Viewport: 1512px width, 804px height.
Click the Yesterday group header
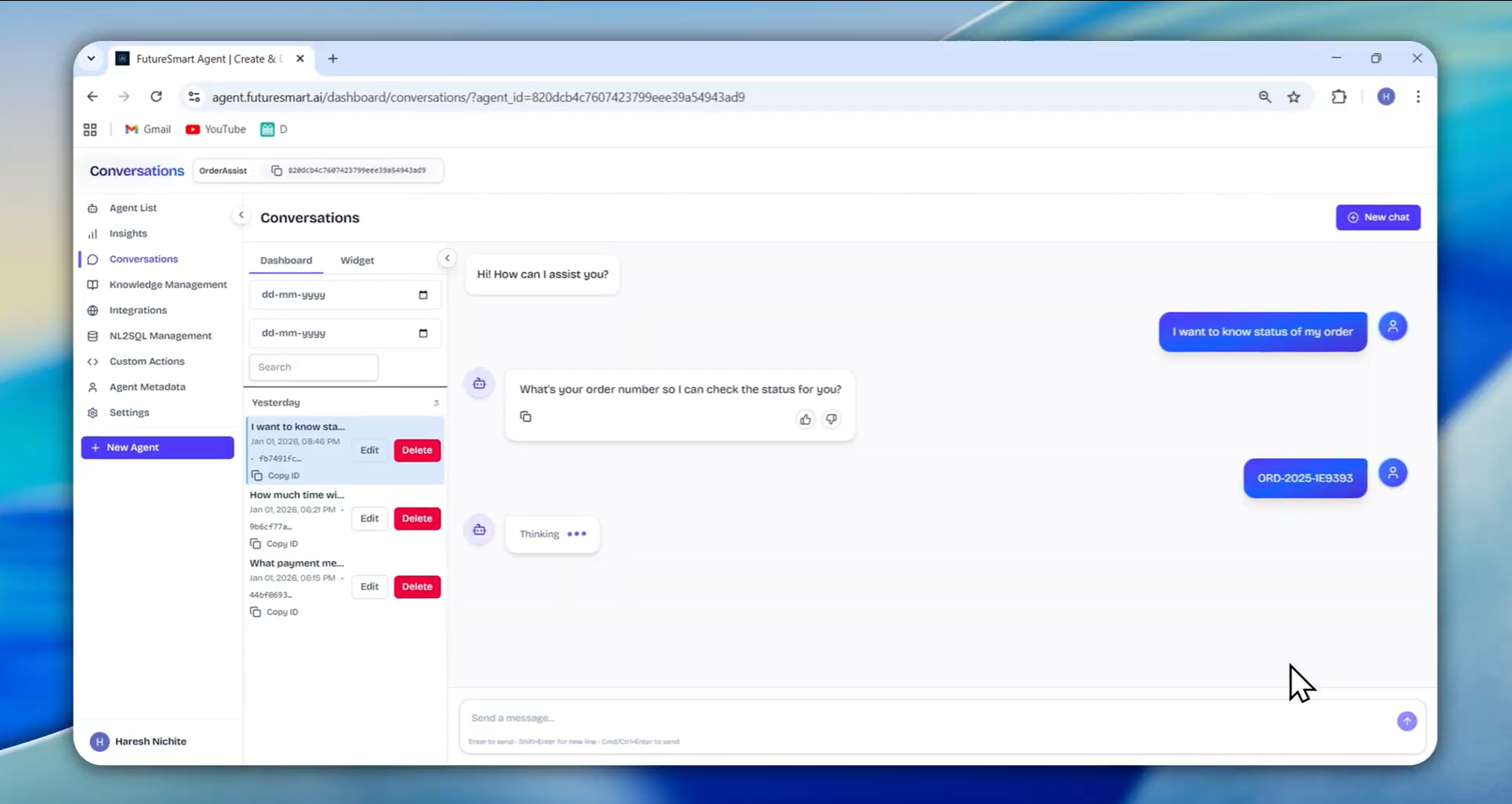click(x=276, y=402)
